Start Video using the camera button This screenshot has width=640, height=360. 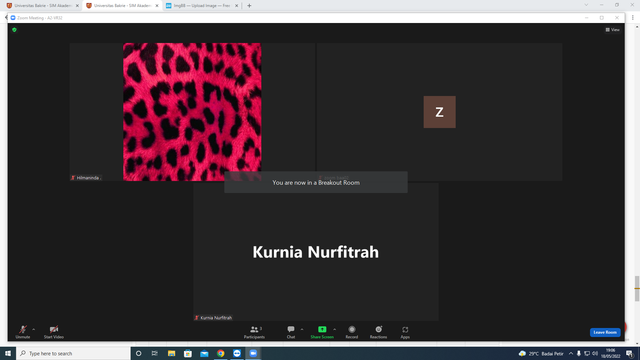pyautogui.click(x=53, y=332)
